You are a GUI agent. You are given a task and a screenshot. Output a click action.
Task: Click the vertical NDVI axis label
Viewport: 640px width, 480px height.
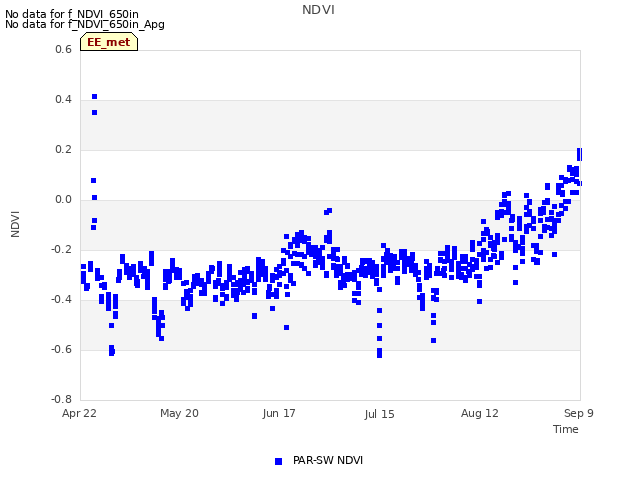tap(15, 224)
